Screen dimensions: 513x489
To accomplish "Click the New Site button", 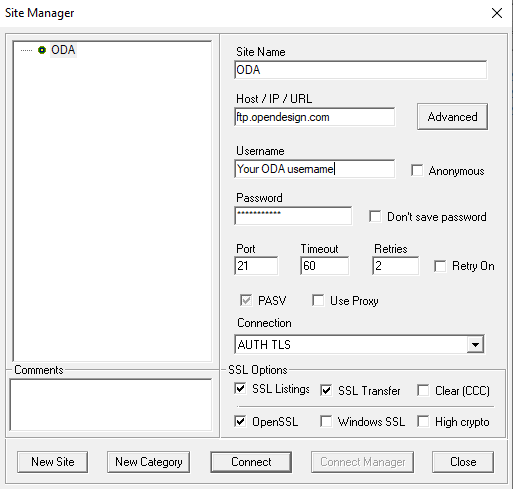I will click(53, 462).
